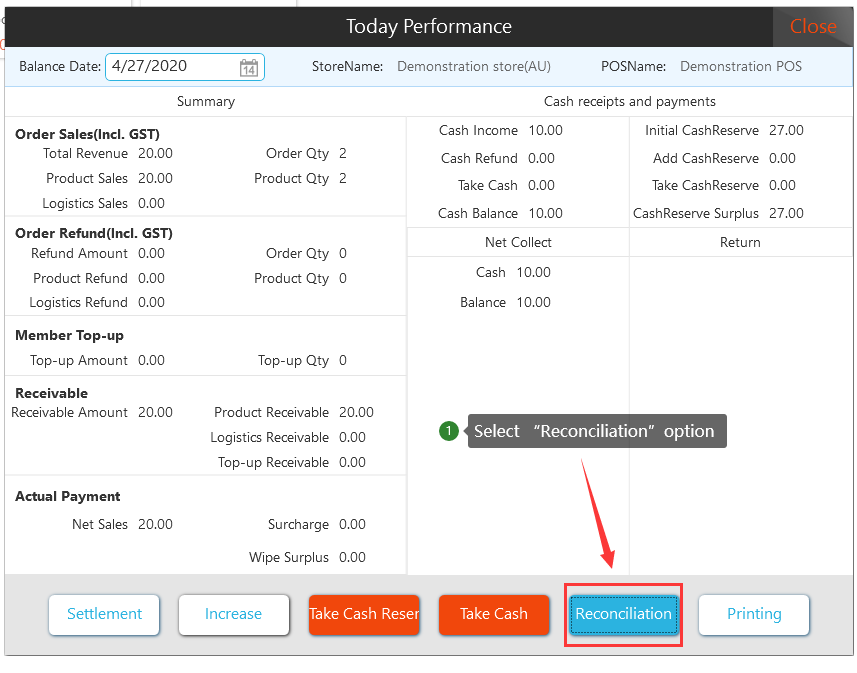Click the Demonstration POS name value
The image size is (857, 673).
740,67
